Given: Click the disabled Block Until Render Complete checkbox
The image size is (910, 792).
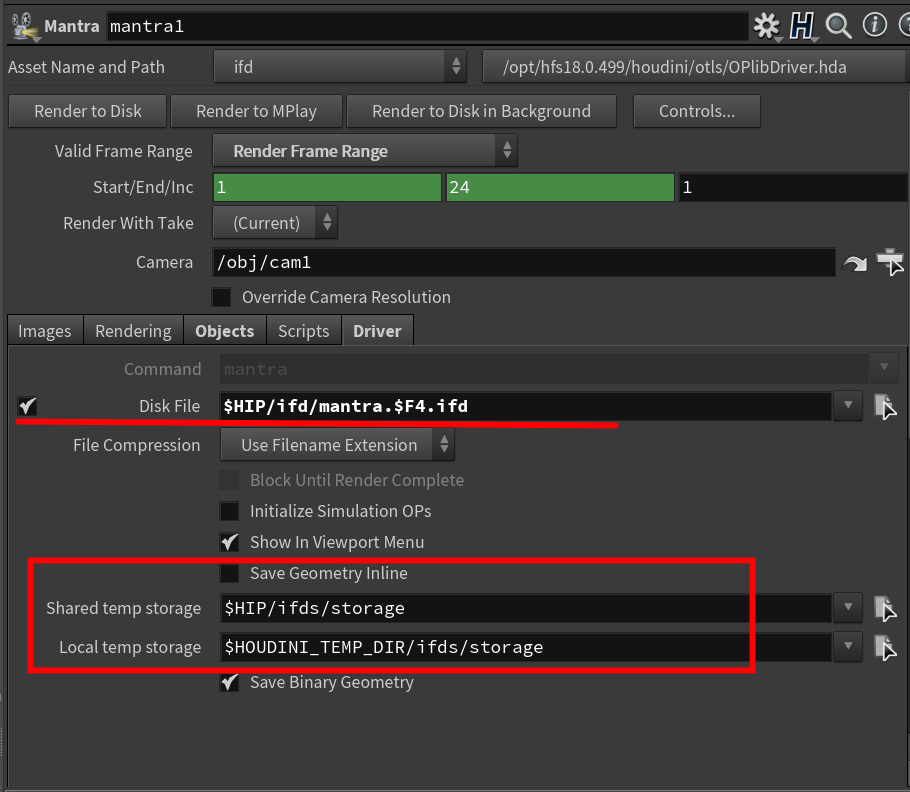Looking at the screenshot, I should [229, 480].
